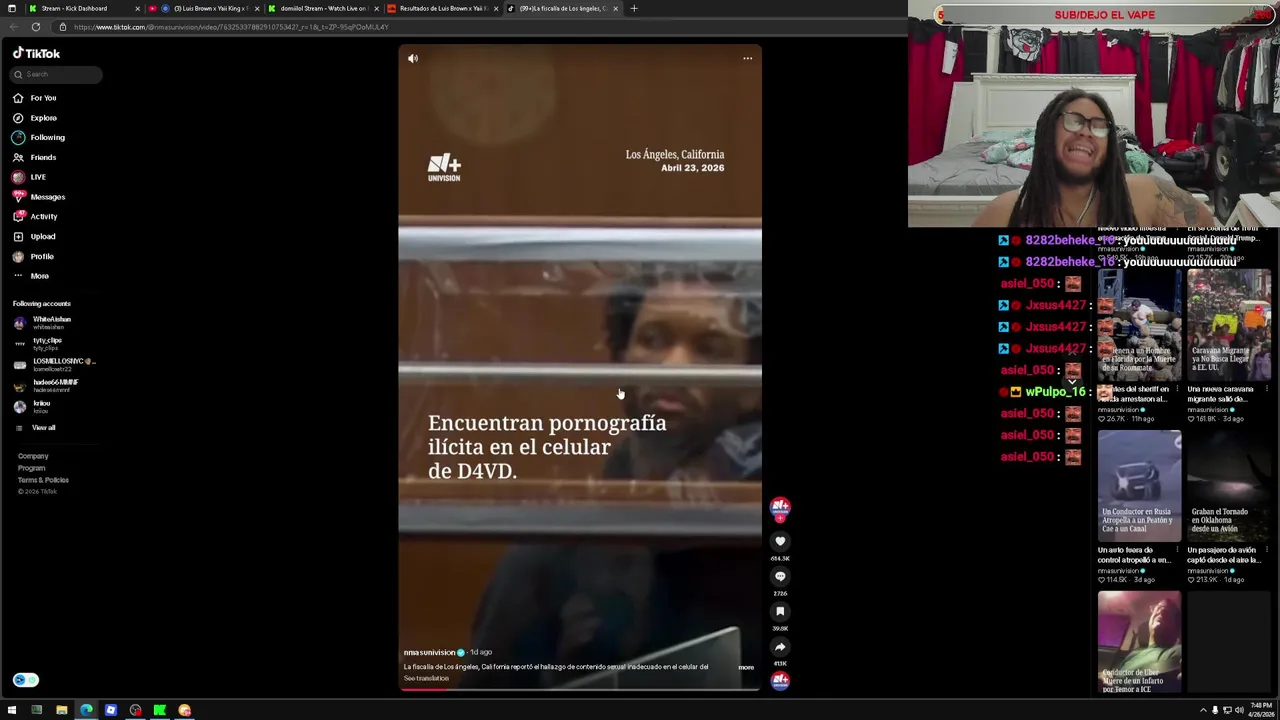Click See translation under caption
This screenshot has height=720, width=1280.
[426, 678]
